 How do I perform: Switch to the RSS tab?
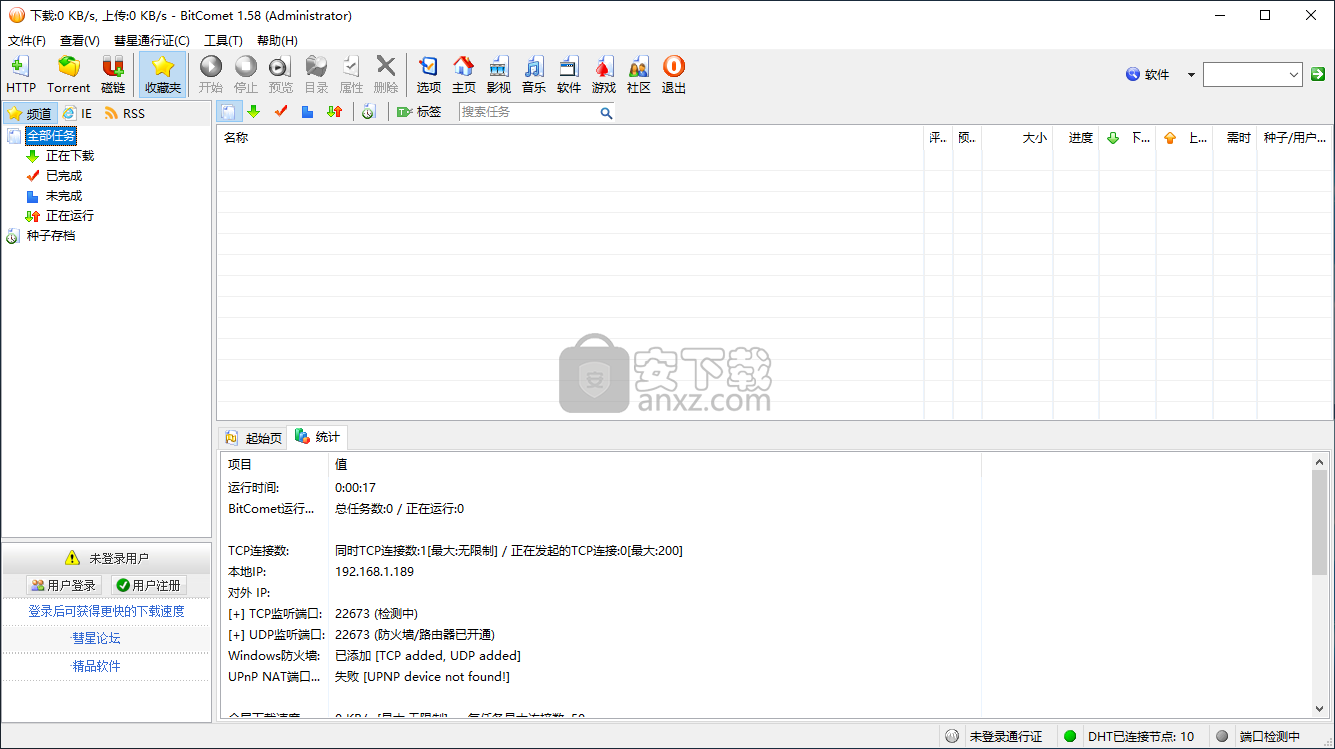point(125,113)
